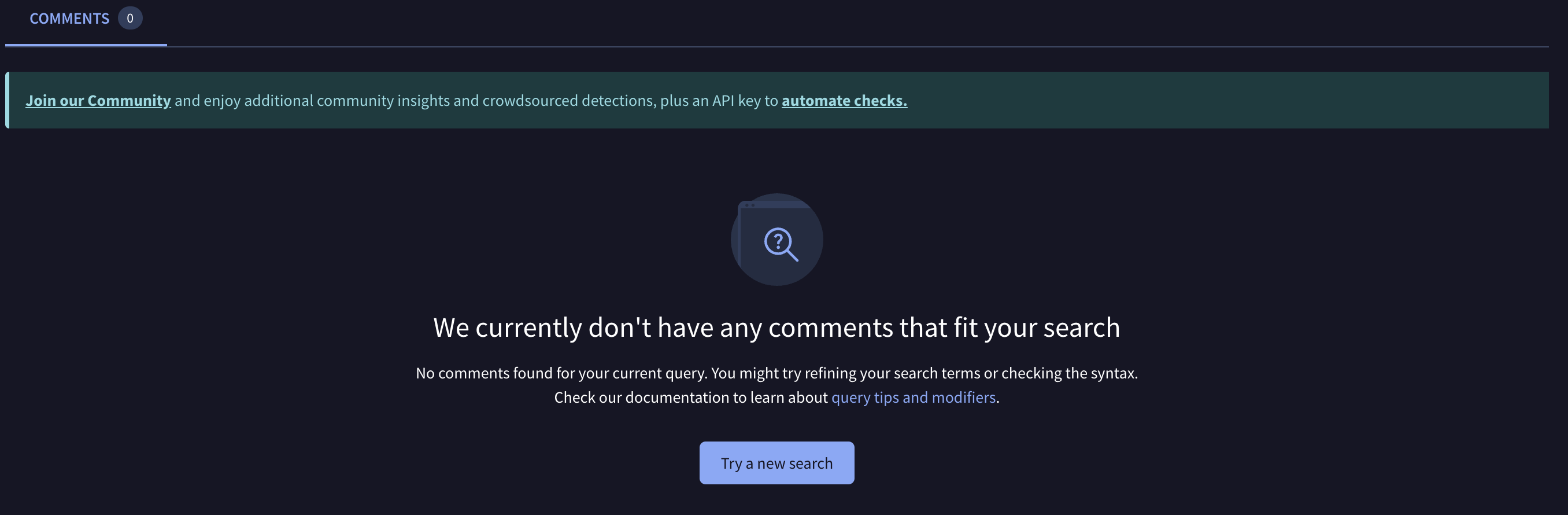Click the 'No comments found for your current query' text
The image size is (1568, 515).
pyautogui.click(x=561, y=373)
